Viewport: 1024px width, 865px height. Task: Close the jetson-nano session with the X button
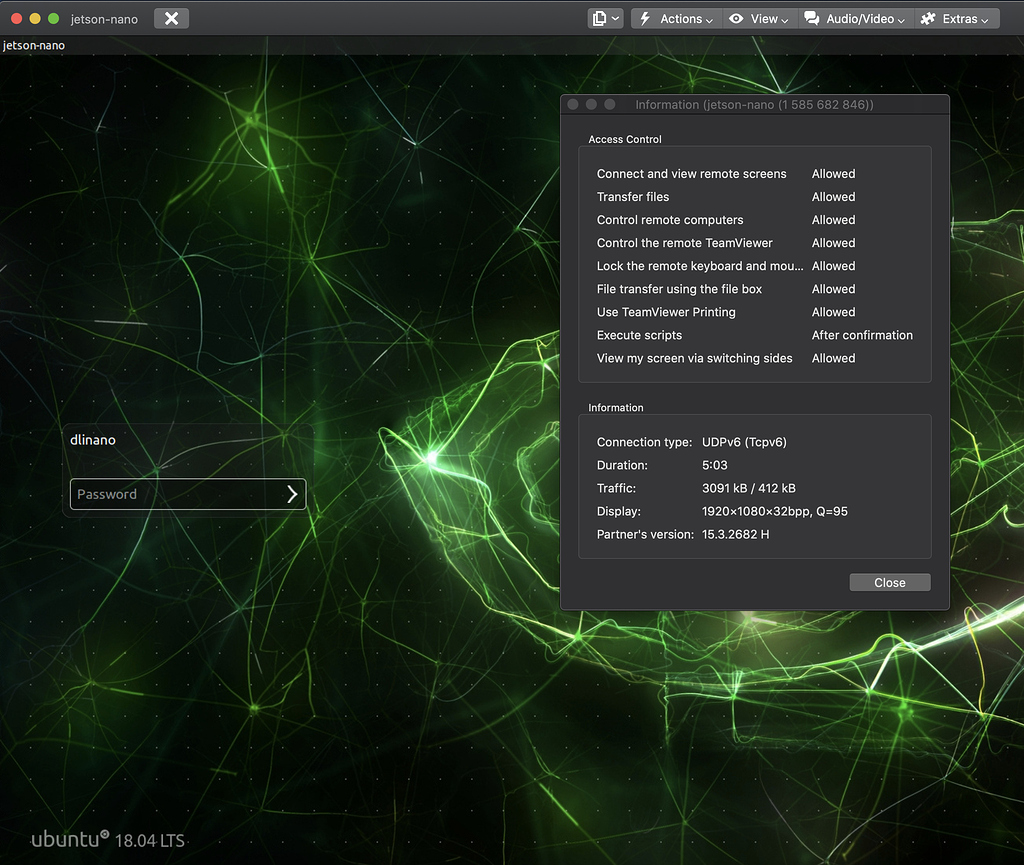coord(171,18)
